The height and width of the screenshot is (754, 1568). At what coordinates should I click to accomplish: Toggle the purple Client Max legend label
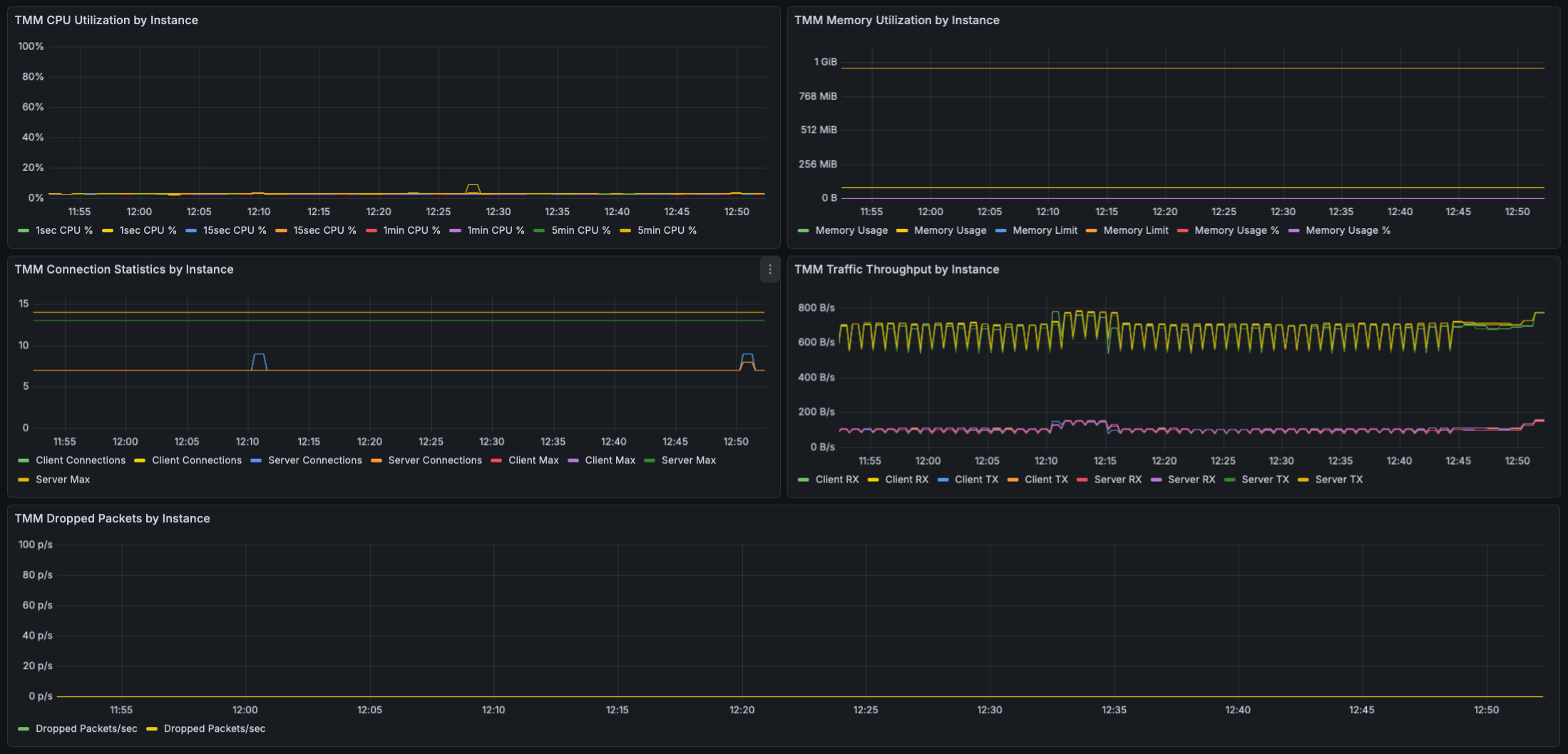click(x=610, y=460)
